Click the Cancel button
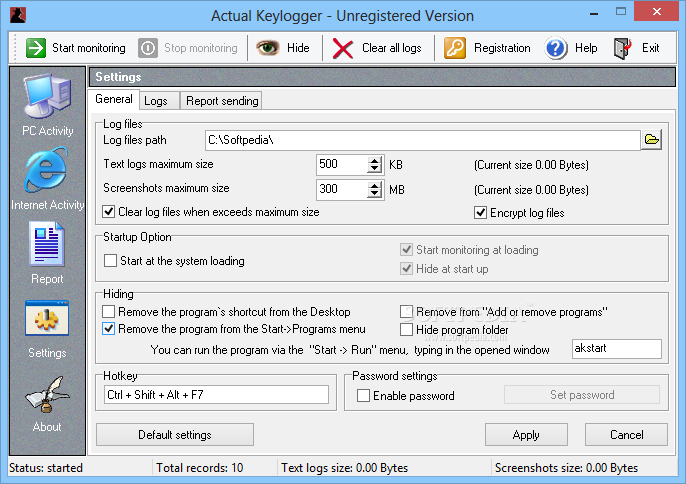Viewport: 686px width, 484px height. click(626, 435)
